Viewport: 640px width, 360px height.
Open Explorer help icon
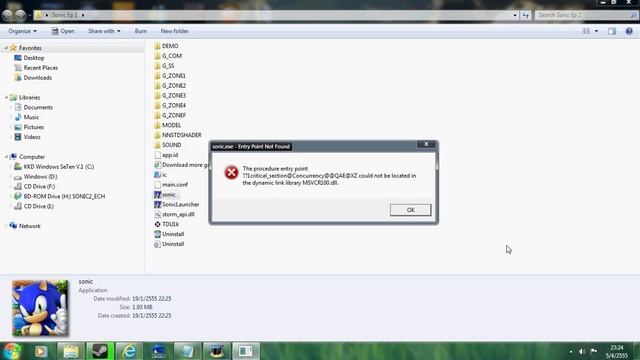point(629,31)
